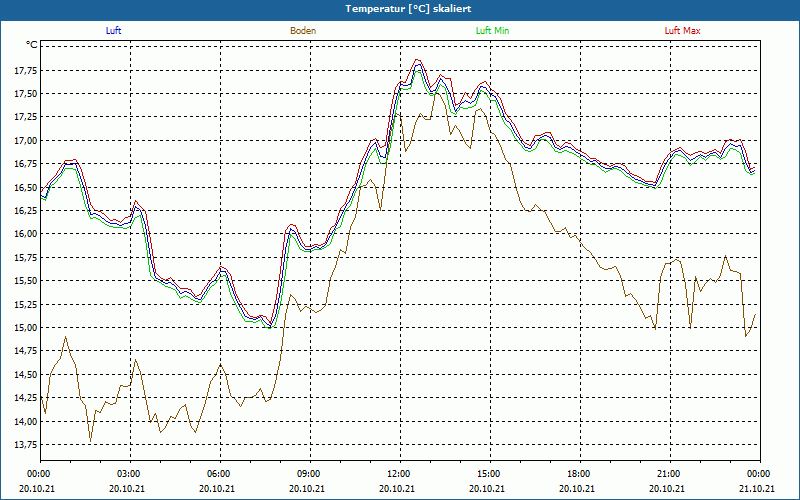Screen dimensions: 800x500
Task: Select the 21:00 time axis label
Action: [x=668, y=474]
